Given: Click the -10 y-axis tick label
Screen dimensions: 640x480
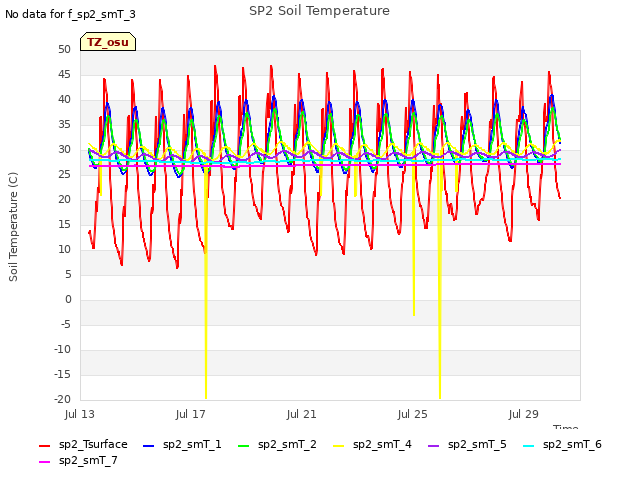Looking at the screenshot, I should [x=62, y=349].
